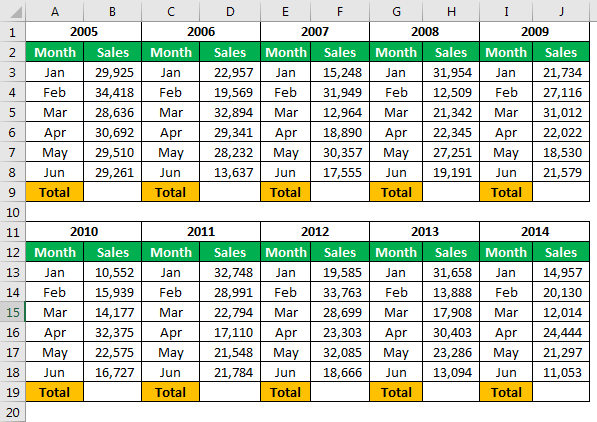597x422 pixels.
Task: Click empty total cell B19 for 2010
Action: [112, 392]
